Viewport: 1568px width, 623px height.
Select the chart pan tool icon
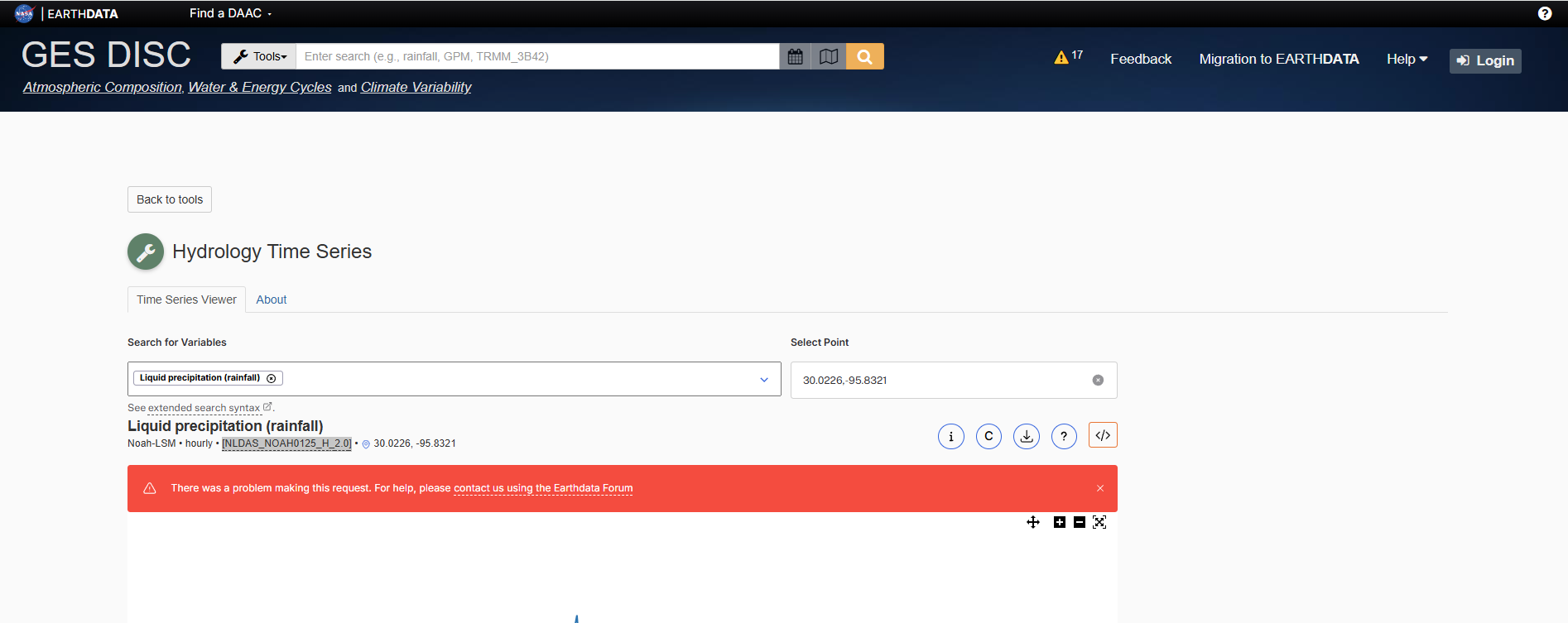[x=1033, y=522]
